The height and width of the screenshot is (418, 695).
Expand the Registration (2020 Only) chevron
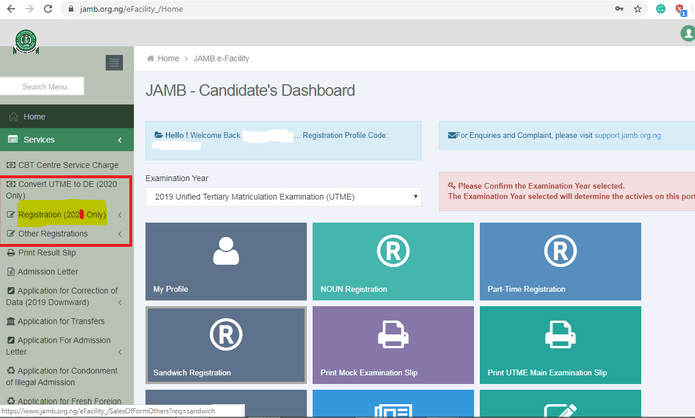(120, 215)
